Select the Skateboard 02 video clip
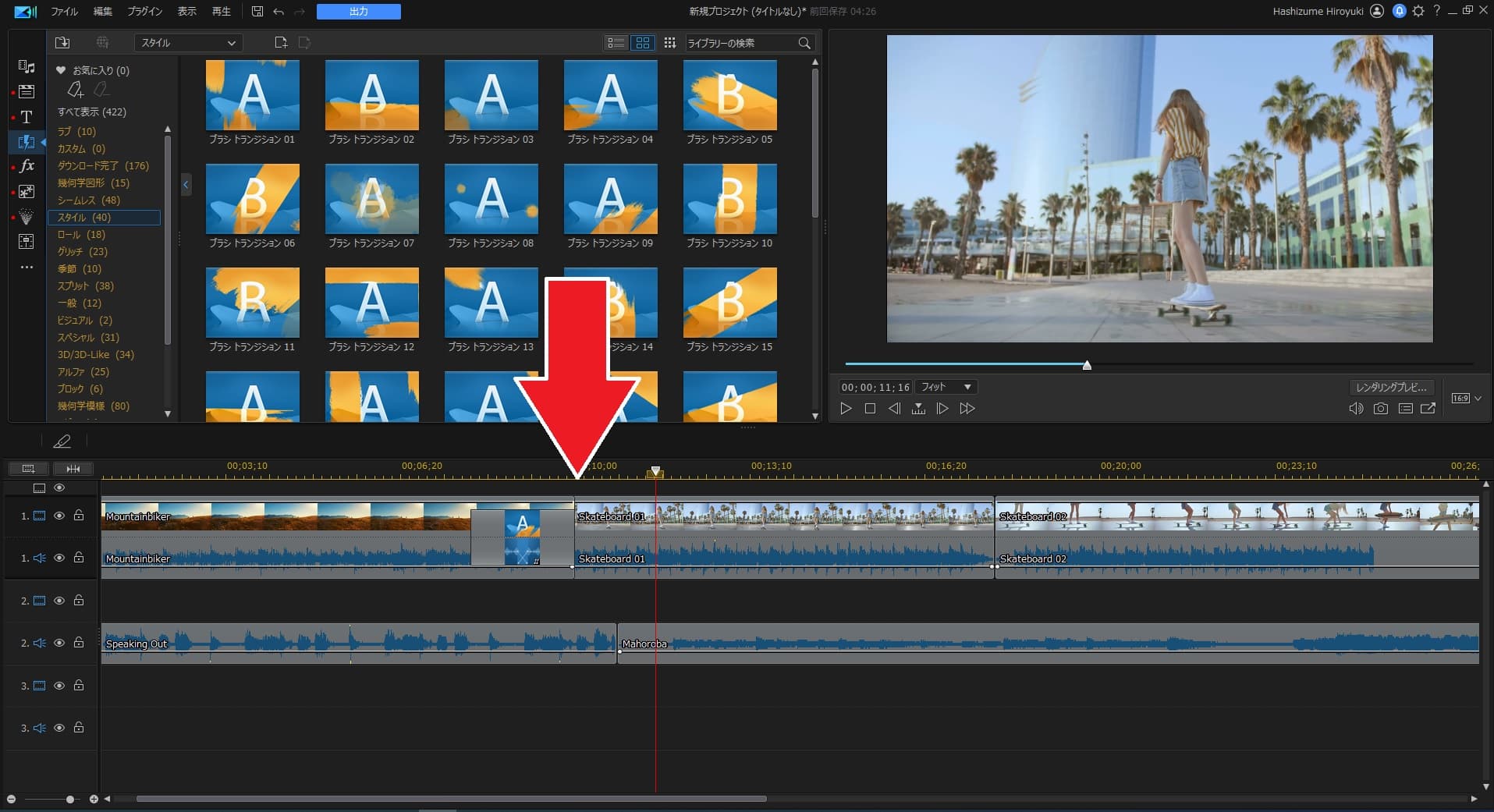Screen dimensions: 1494x812 [x=1237, y=516]
